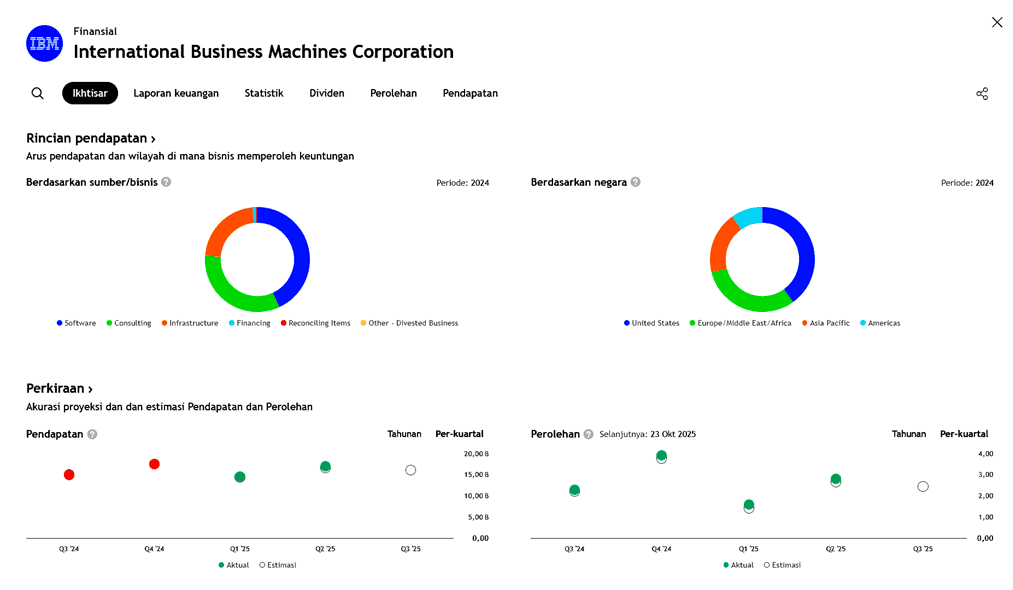Viewport: 1013px width, 590px height.
Task: Click the share icon
Action: [981, 93]
